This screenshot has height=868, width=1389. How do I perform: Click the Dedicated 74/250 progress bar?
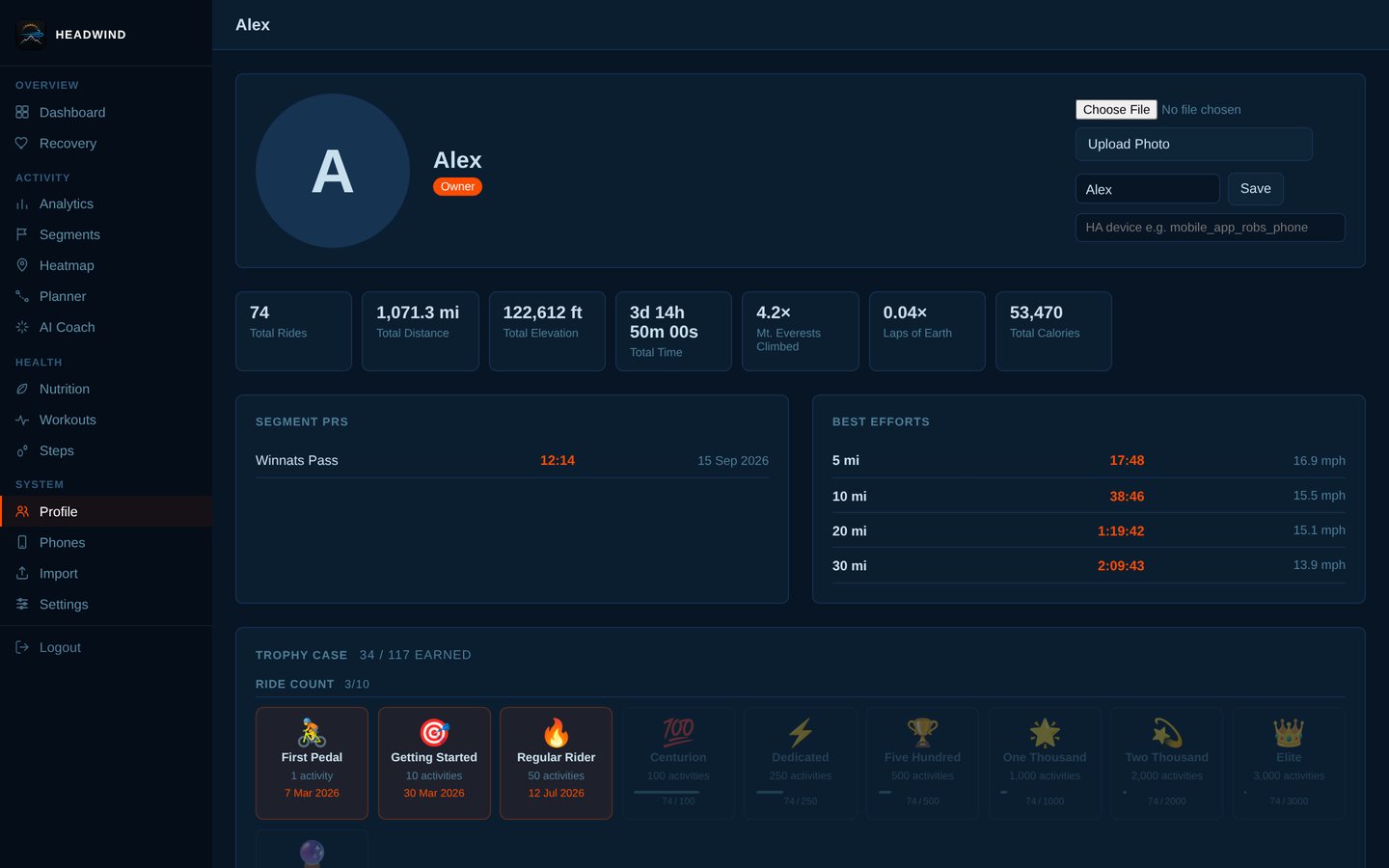[x=800, y=792]
